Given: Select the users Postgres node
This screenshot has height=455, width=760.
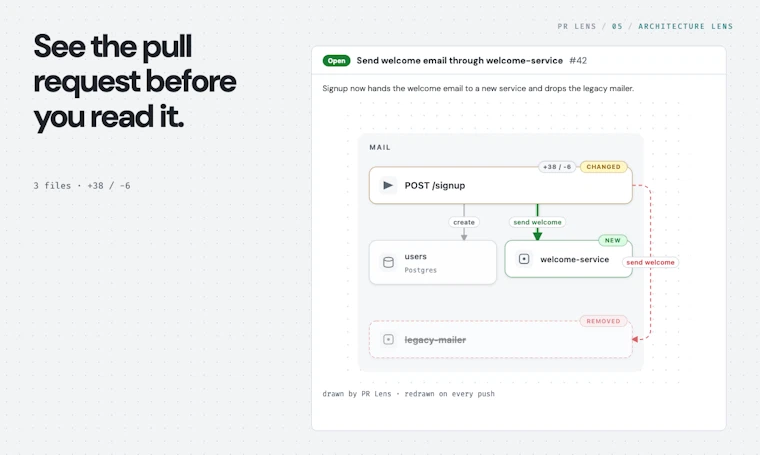Looking at the screenshot, I should click(x=433, y=262).
